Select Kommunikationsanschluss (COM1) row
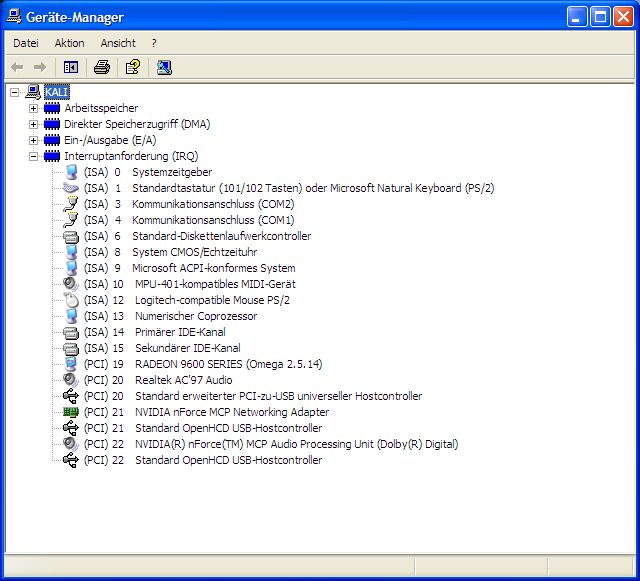 tap(189, 220)
